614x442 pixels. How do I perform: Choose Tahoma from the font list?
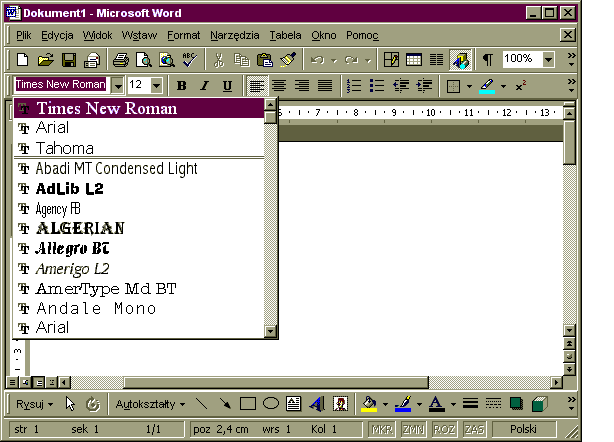[x=65, y=148]
